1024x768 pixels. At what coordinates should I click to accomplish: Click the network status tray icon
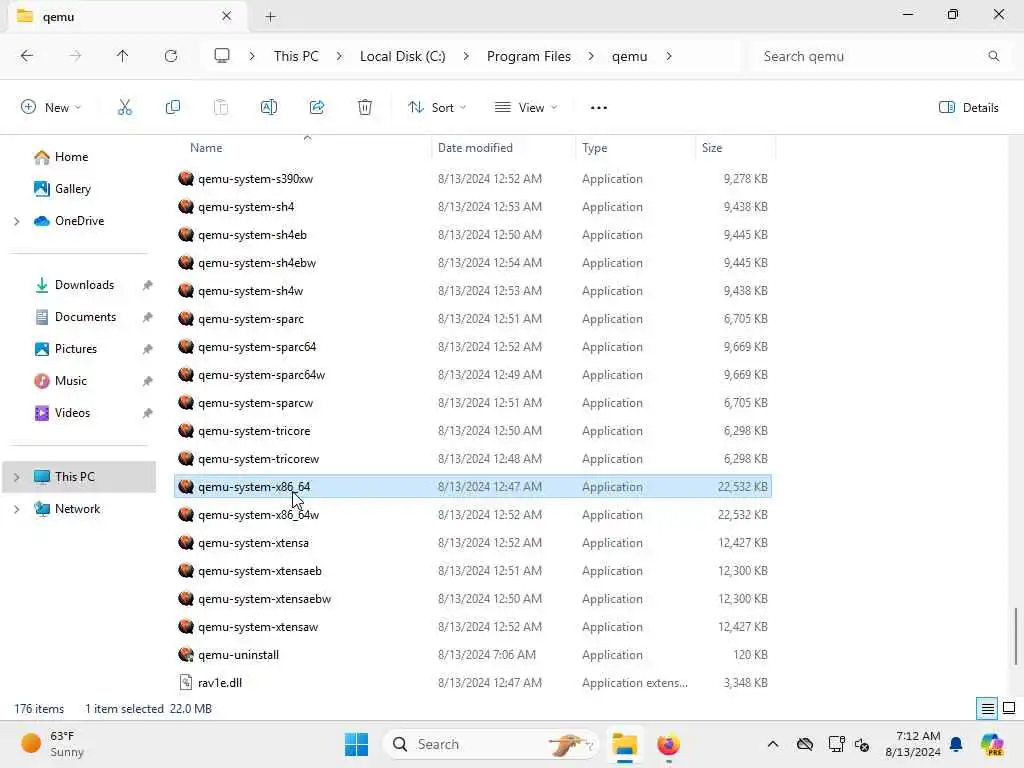(x=837, y=744)
